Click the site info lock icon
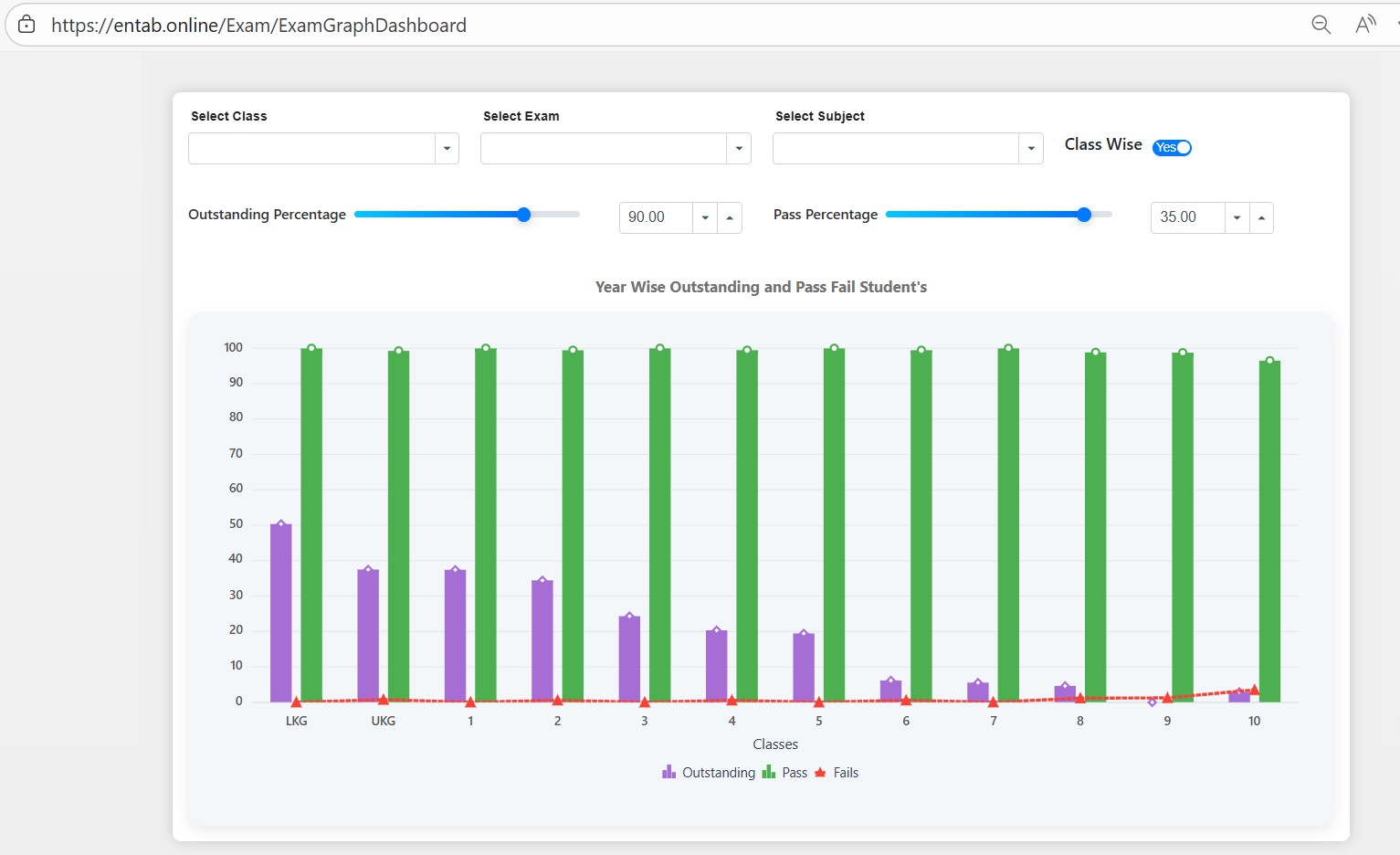Image resolution: width=1400 pixels, height=855 pixels. coord(27,25)
